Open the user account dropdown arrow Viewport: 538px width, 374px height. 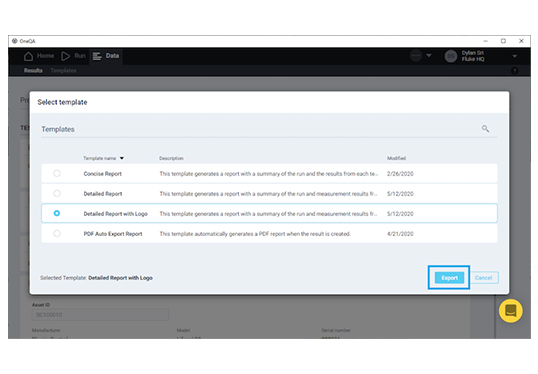tap(514, 56)
